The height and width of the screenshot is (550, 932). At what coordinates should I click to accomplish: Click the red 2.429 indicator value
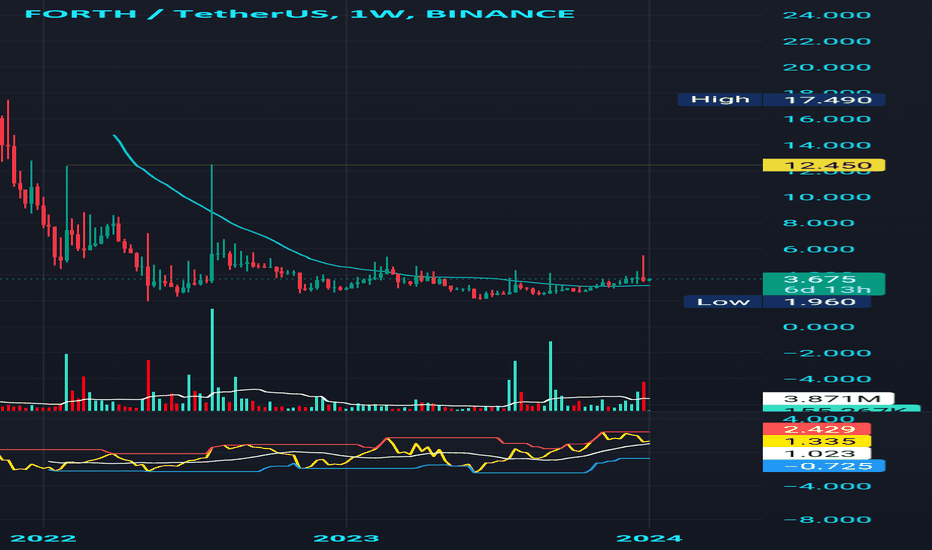tap(817, 429)
